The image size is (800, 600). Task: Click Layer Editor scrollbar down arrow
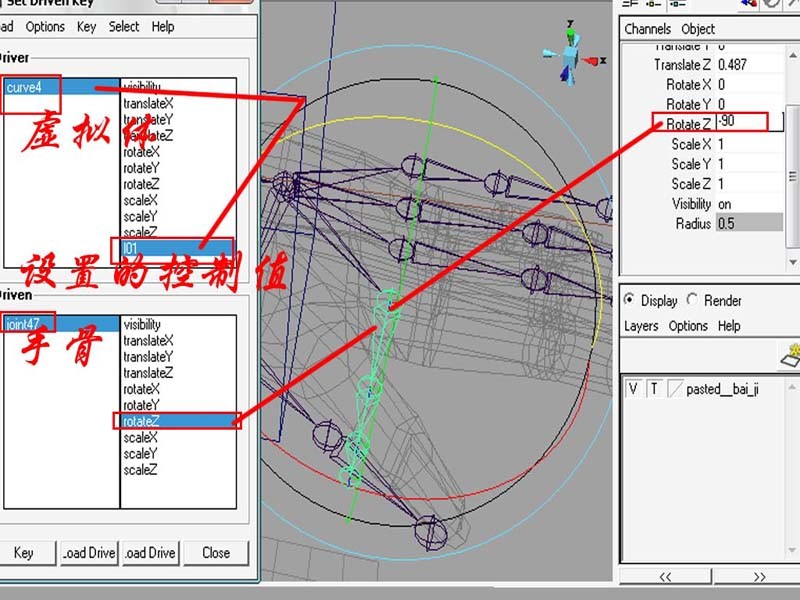click(792, 551)
